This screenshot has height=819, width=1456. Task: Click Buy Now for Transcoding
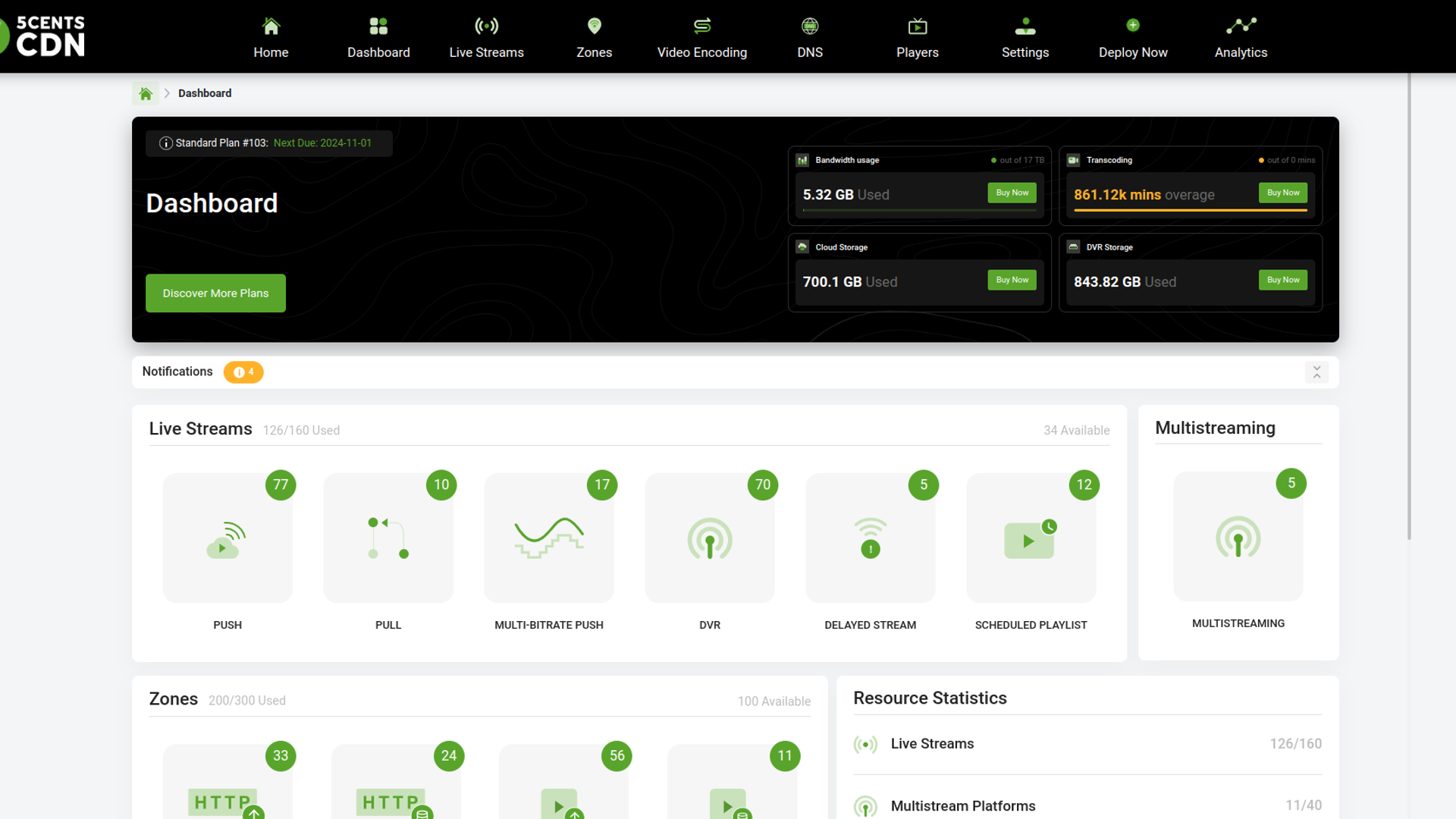1283,193
